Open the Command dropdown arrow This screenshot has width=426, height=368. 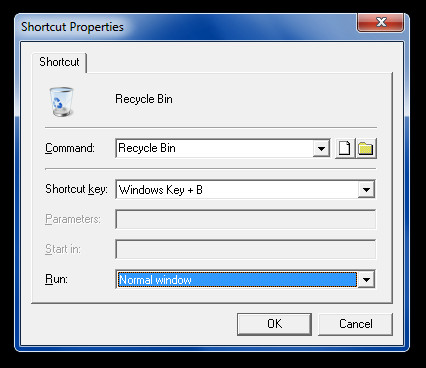coord(321,148)
